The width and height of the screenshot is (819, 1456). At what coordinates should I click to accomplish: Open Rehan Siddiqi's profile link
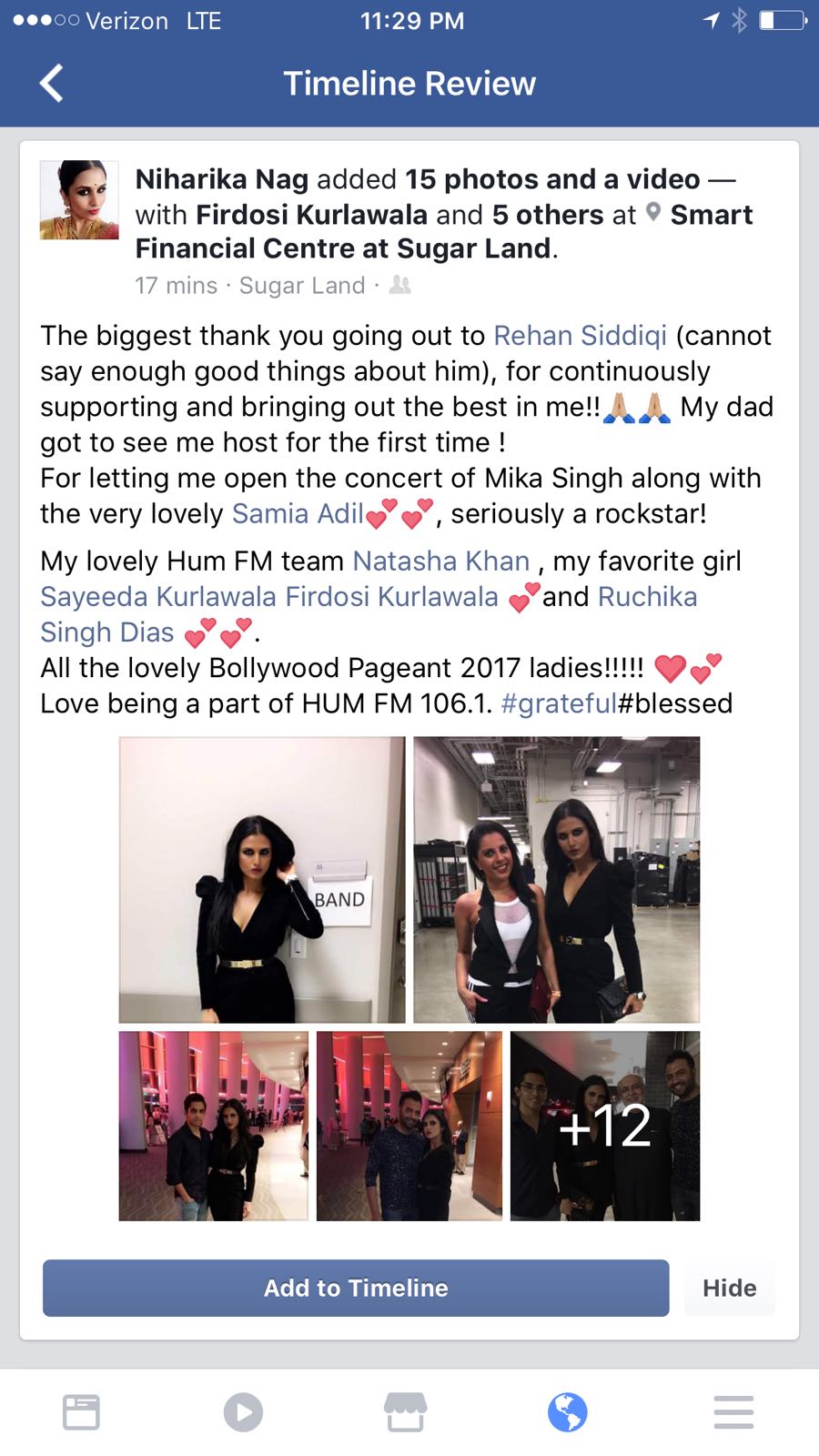pos(580,336)
